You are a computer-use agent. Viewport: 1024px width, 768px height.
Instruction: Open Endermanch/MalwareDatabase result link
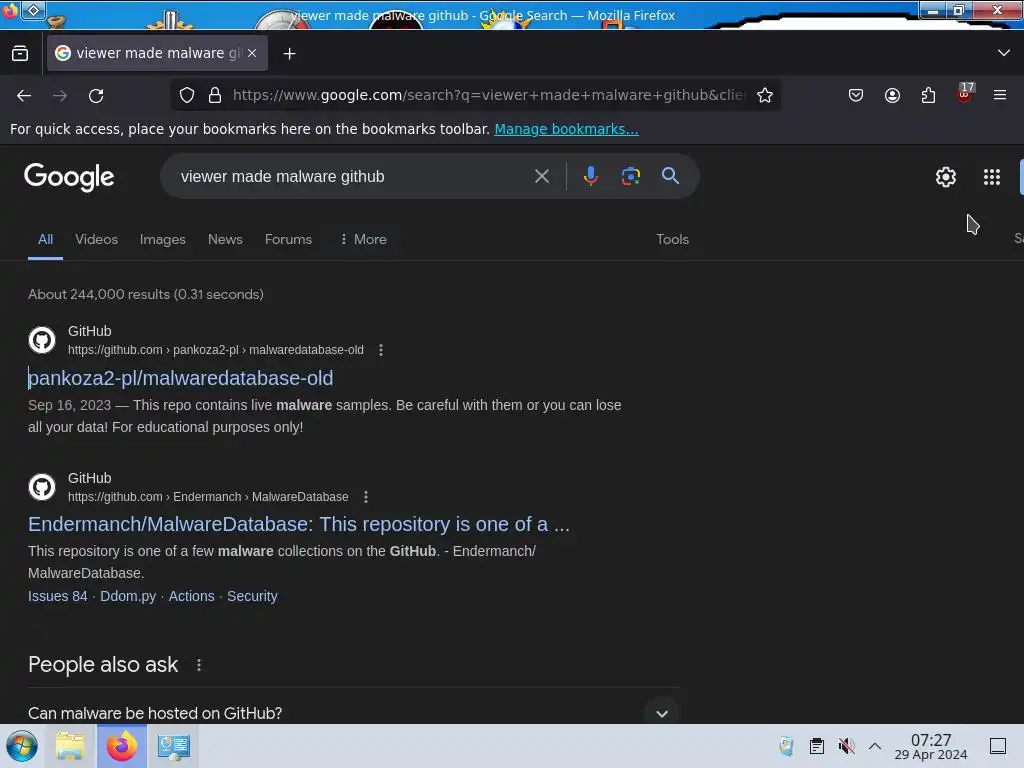[299, 524]
